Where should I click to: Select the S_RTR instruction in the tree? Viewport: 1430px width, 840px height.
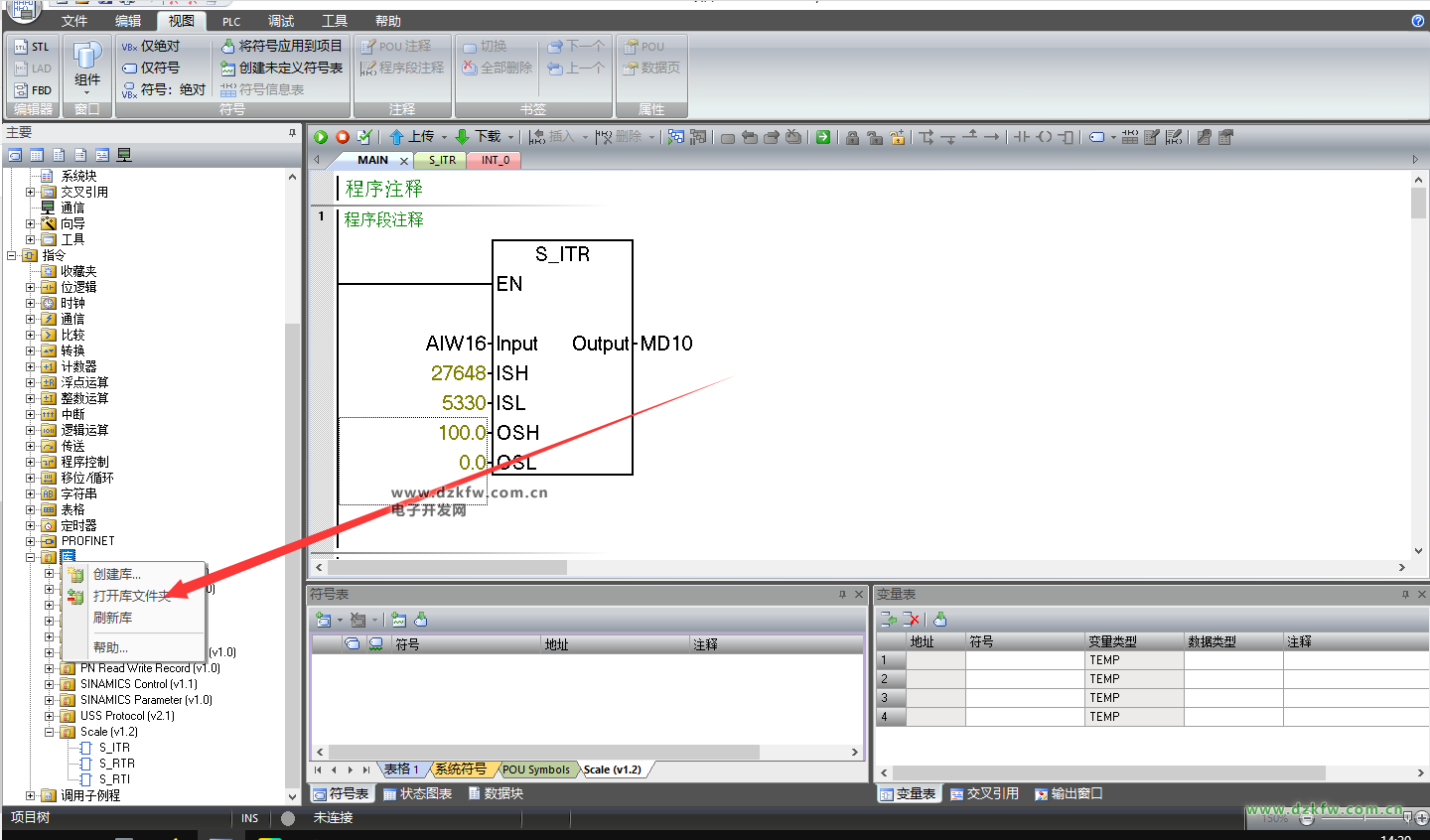coord(116,764)
